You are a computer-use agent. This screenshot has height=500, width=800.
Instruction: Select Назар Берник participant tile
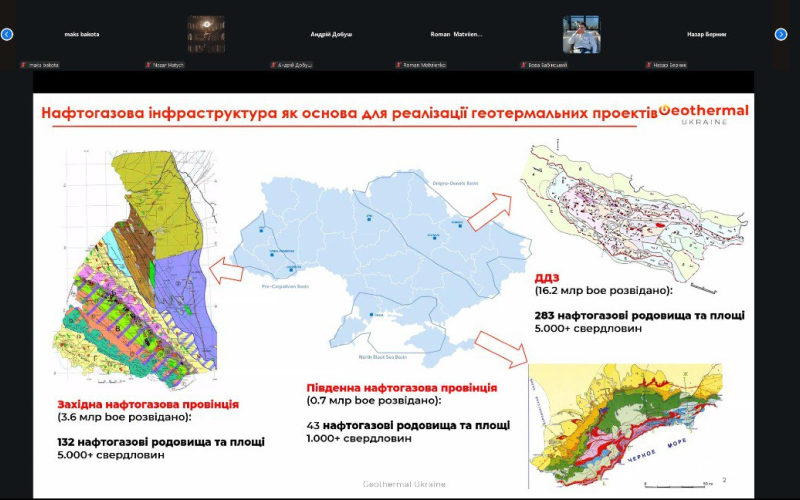(x=706, y=35)
